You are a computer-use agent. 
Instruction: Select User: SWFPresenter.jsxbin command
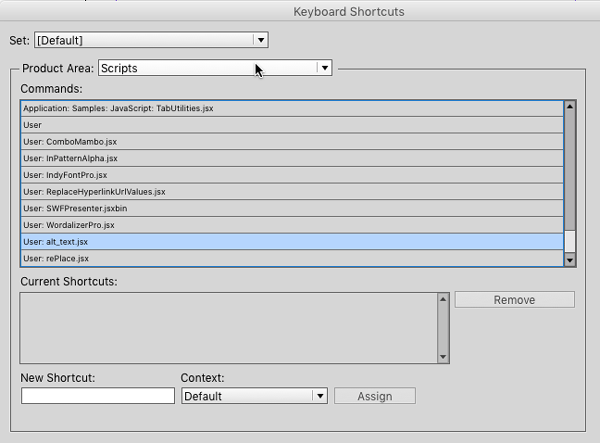pos(292,208)
